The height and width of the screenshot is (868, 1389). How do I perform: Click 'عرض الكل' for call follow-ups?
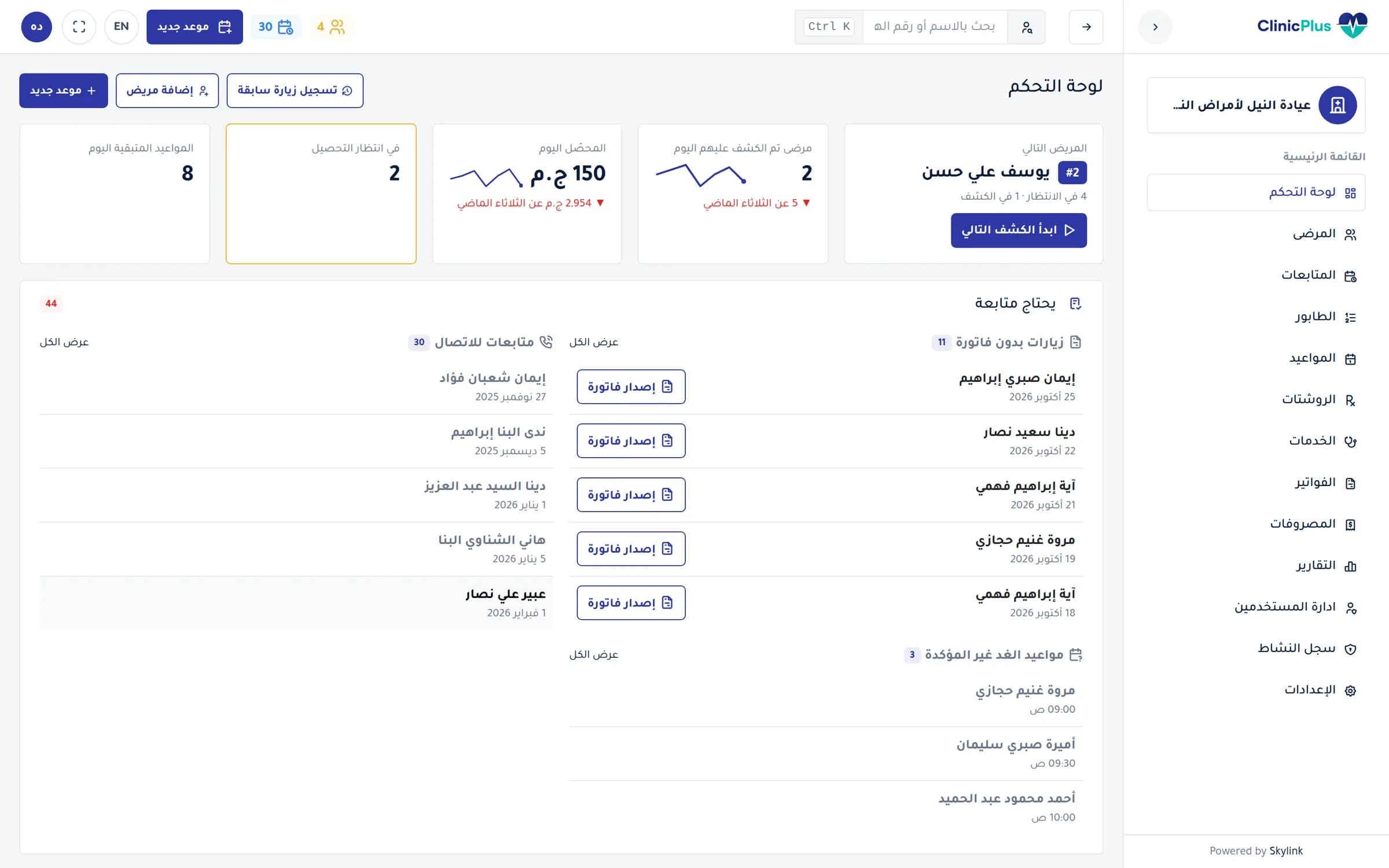[x=64, y=343]
